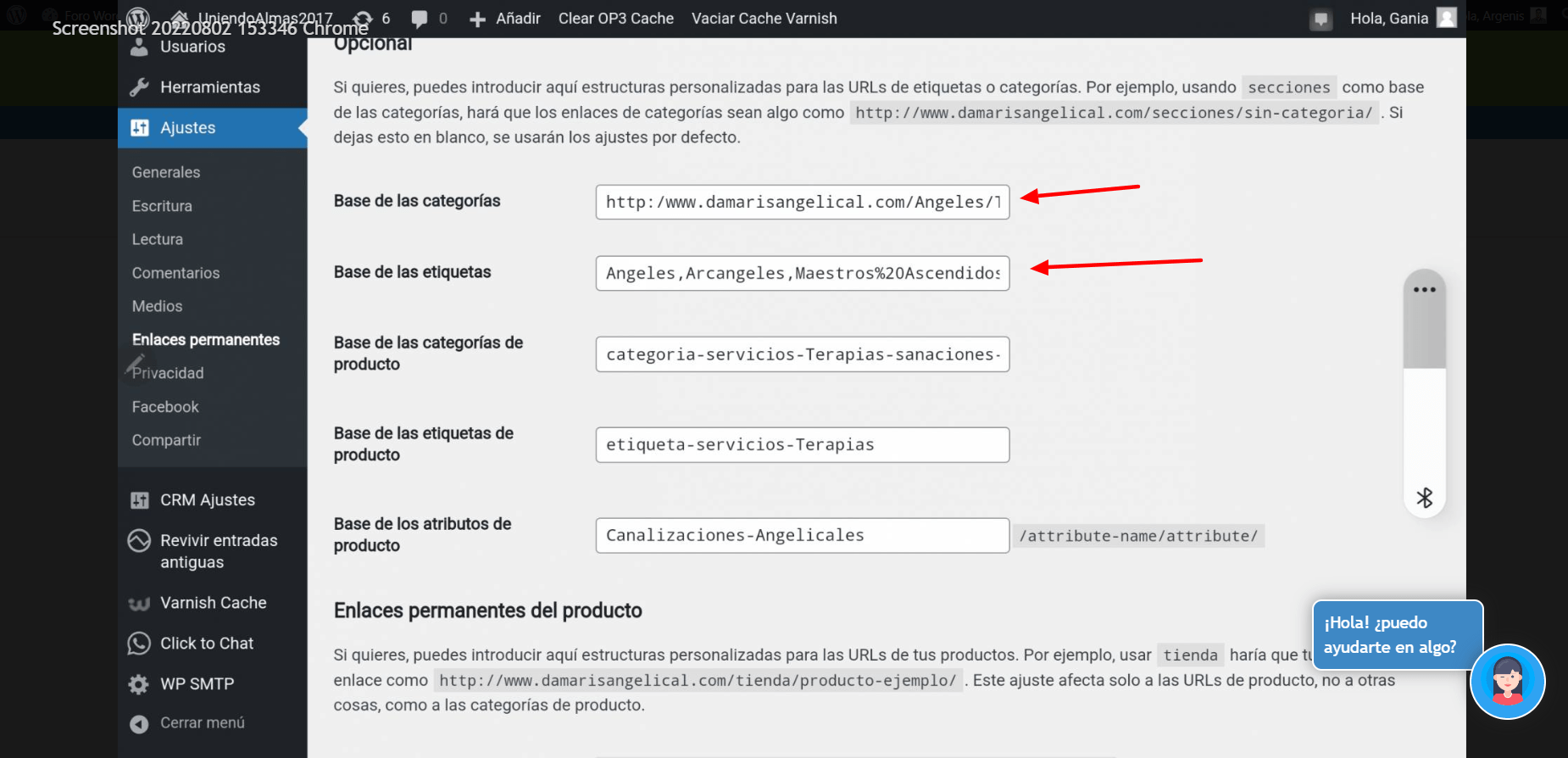Tap the Bluetooth icon on floating panel
This screenshot has height=758, width=1568.
(1425, 498)
